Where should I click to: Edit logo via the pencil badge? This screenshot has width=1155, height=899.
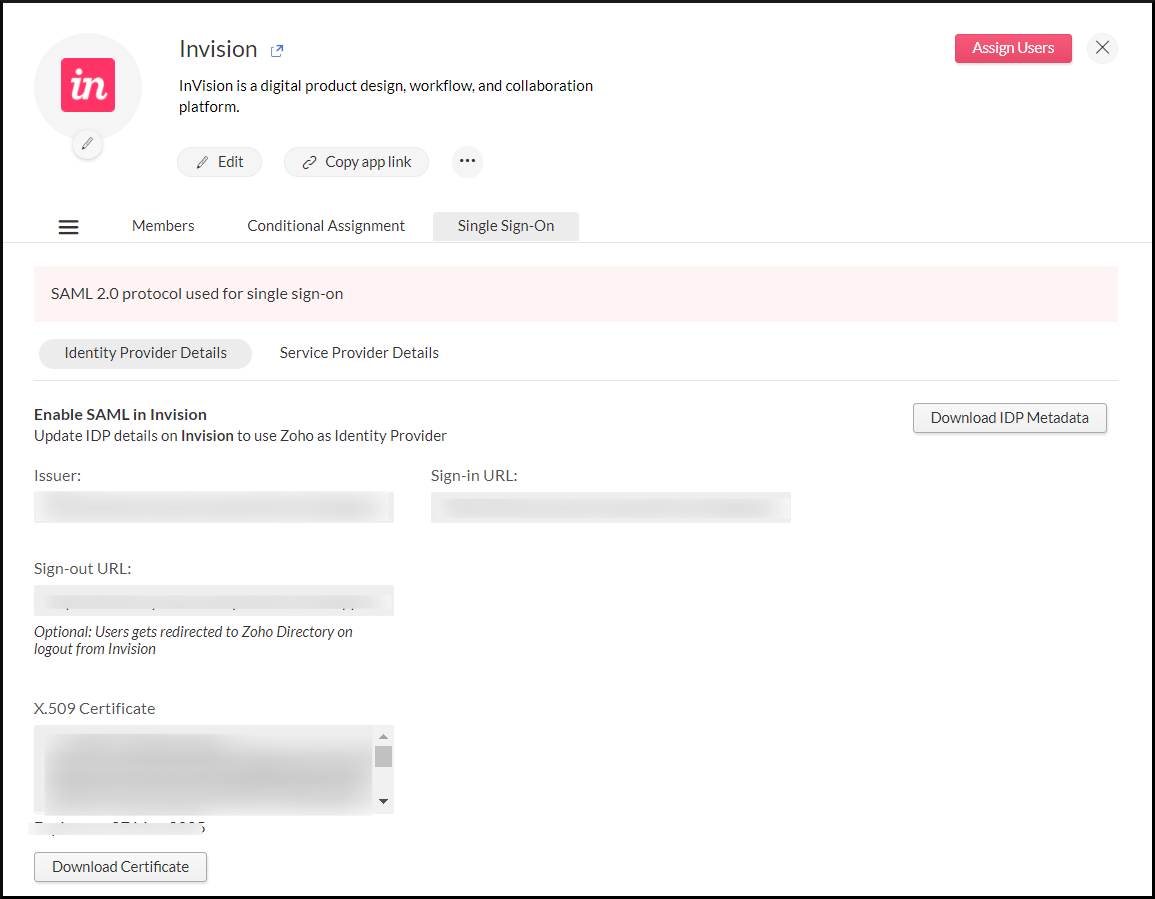[x=87, y=144]
